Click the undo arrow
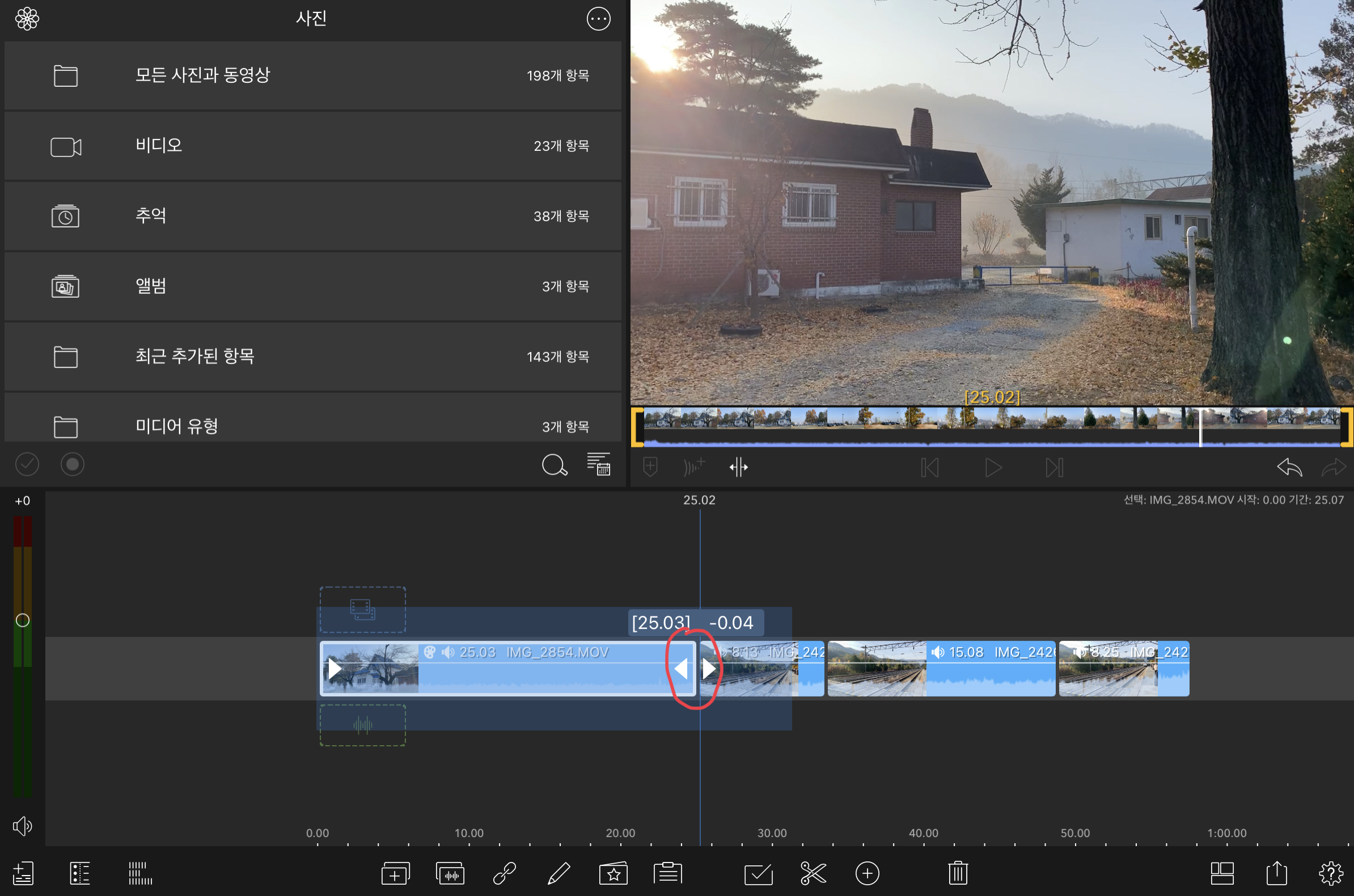Viewport: 1354px width, 896px height. (1289, 467)
